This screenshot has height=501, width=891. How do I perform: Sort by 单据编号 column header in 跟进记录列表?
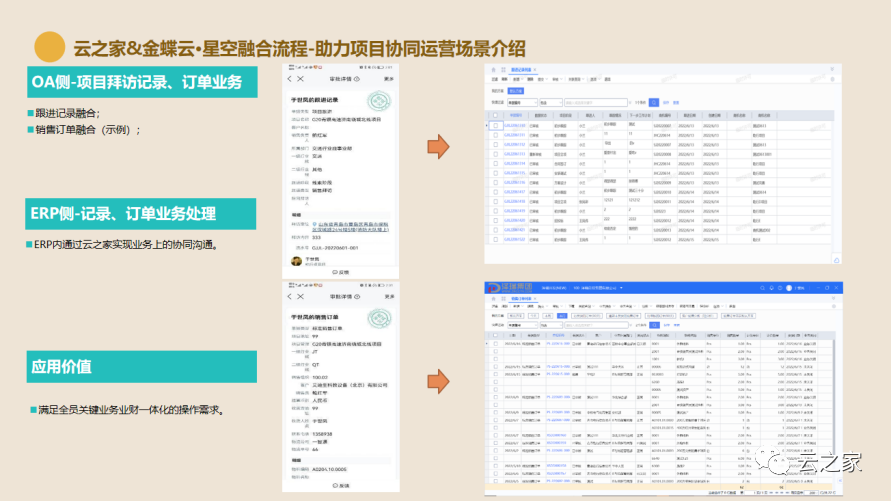click(x=516, y=115)
